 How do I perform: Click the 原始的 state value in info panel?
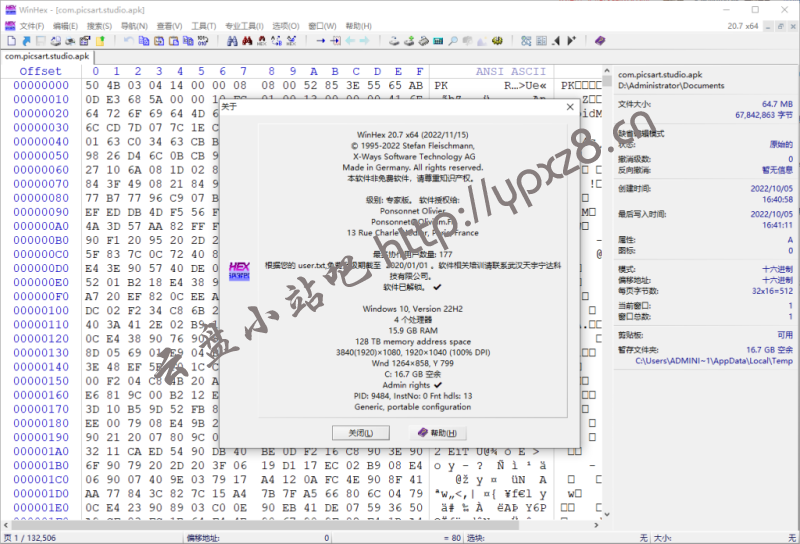coord(781,144)
